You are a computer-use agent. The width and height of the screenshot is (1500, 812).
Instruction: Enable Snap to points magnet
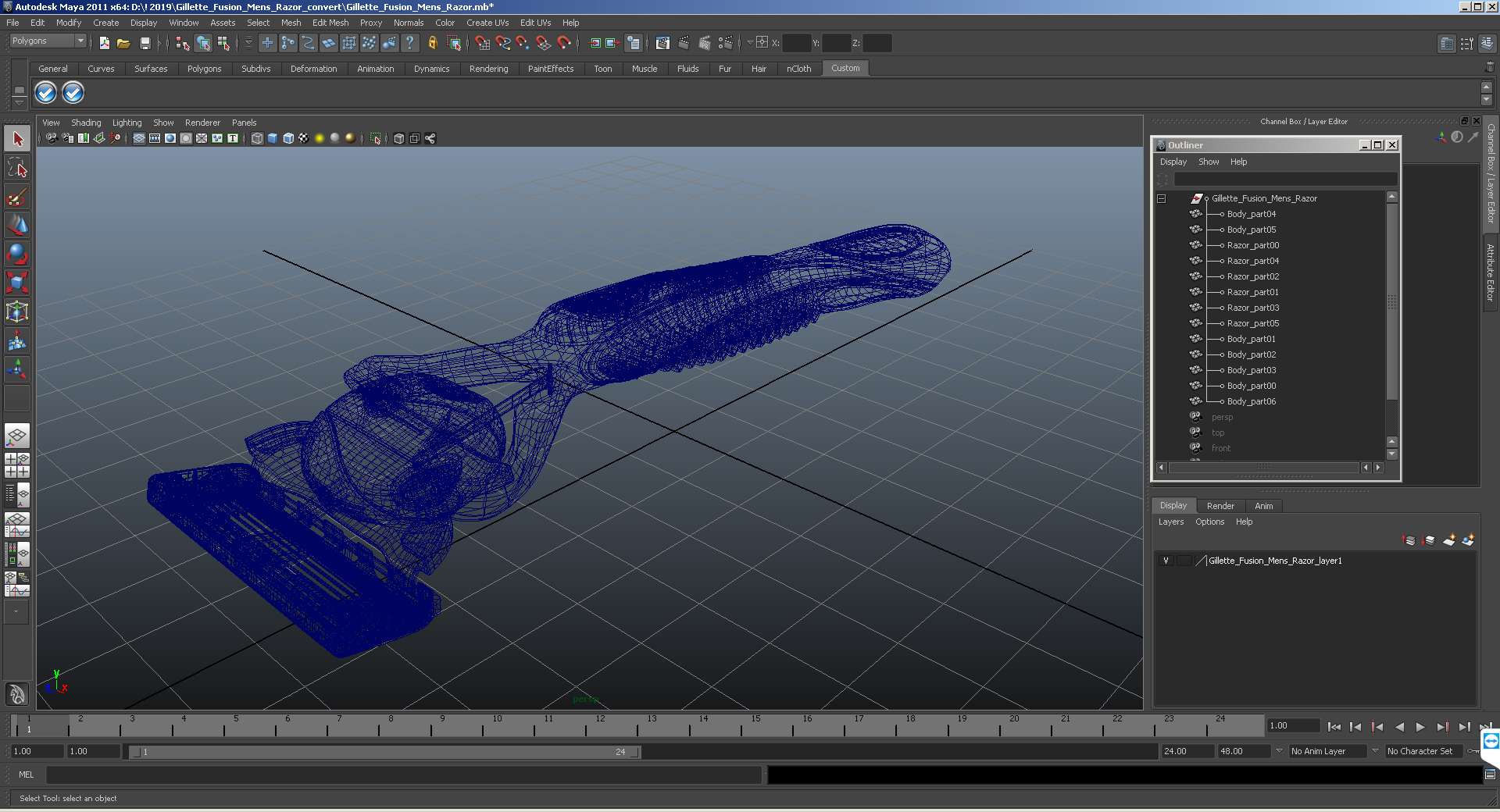point(523,43)
